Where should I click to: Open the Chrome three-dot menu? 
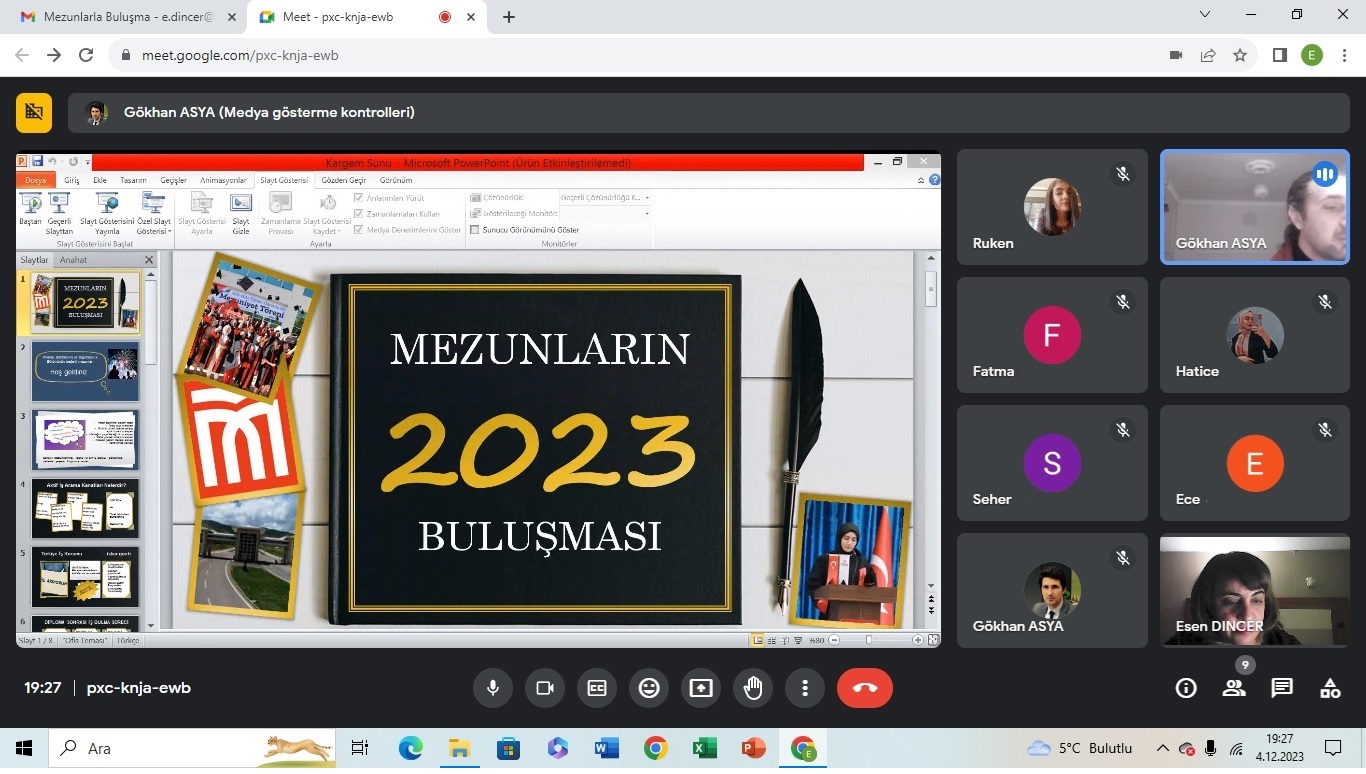1345,55
